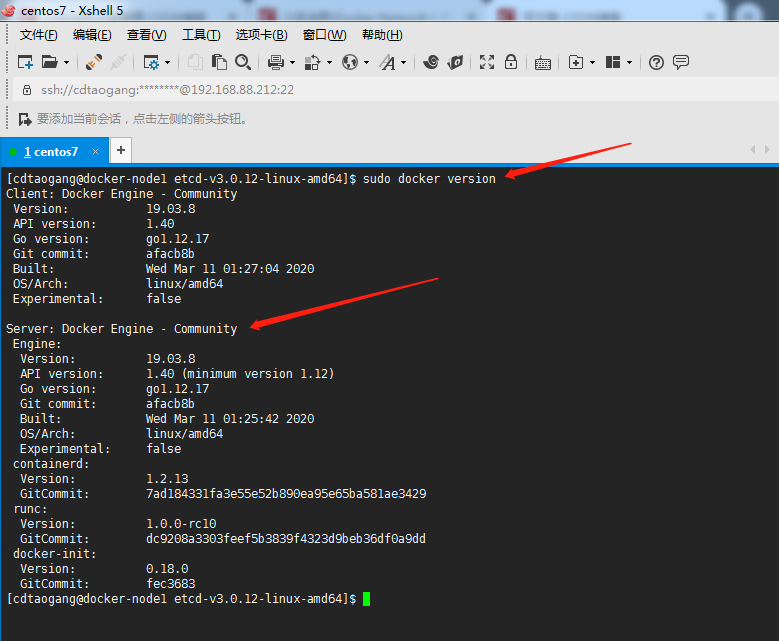Expand the New tab group dropdown arrow
Viewport: 779px width, 641px height.
[592, 63]
